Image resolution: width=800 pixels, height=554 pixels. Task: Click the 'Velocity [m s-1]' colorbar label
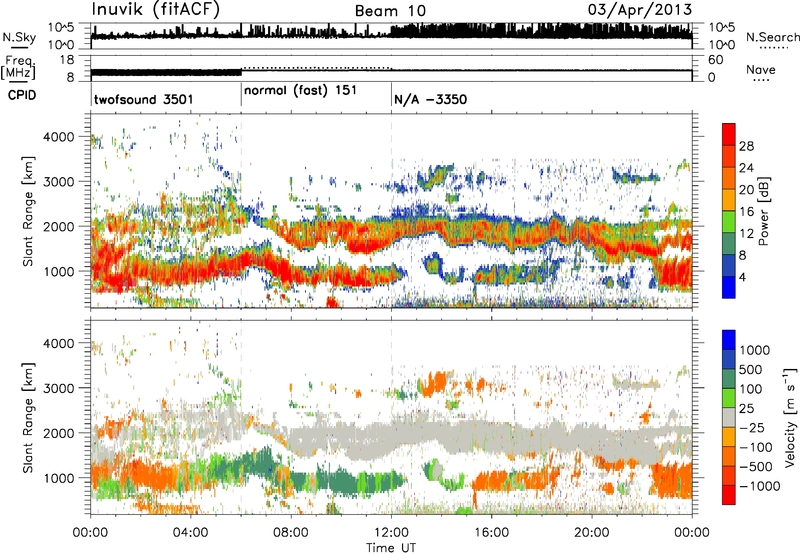(790, 417)
